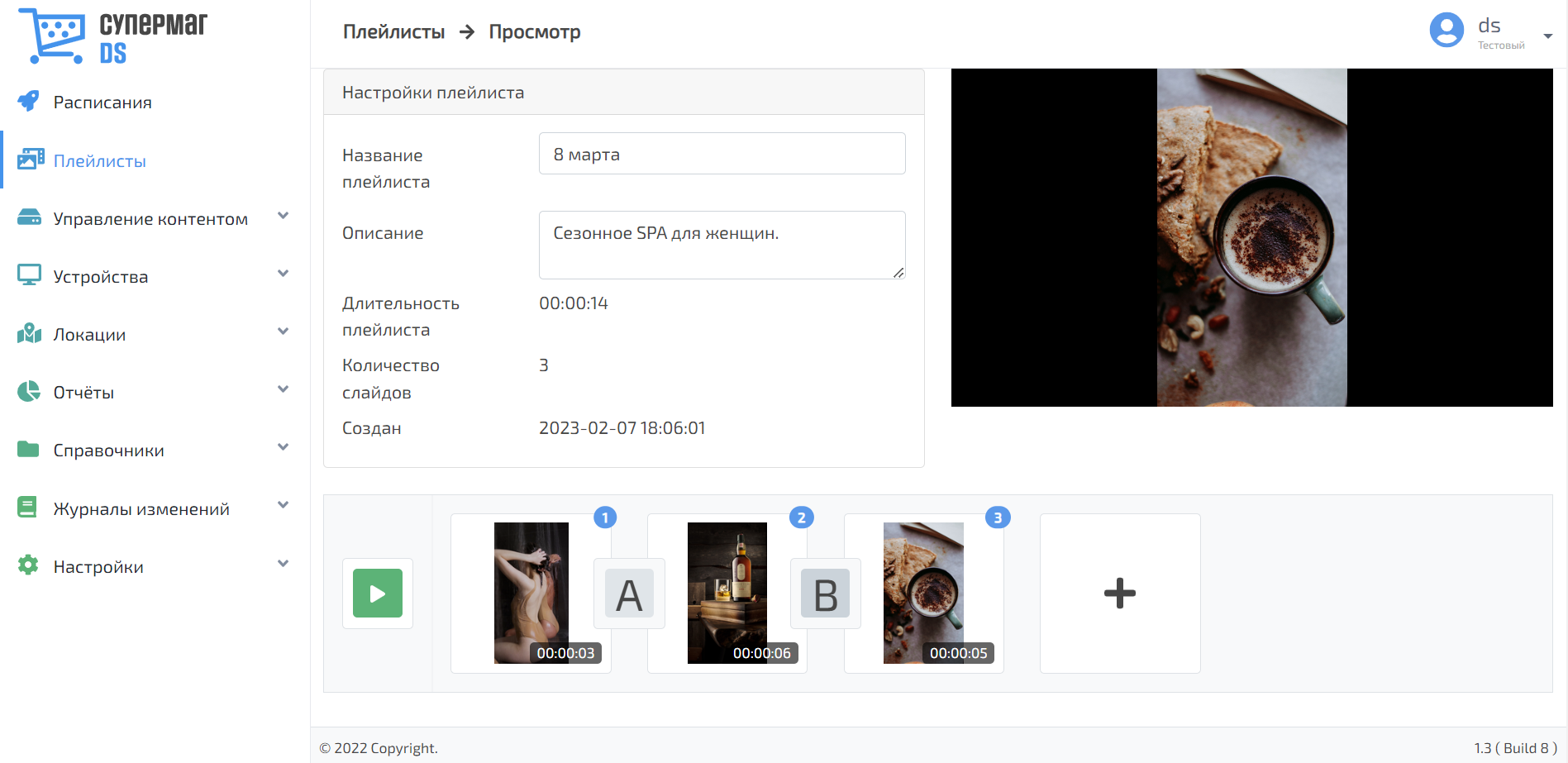Click the Супермаг DS cart logo
1568x763 pixels.
click(x=53, y=36)
